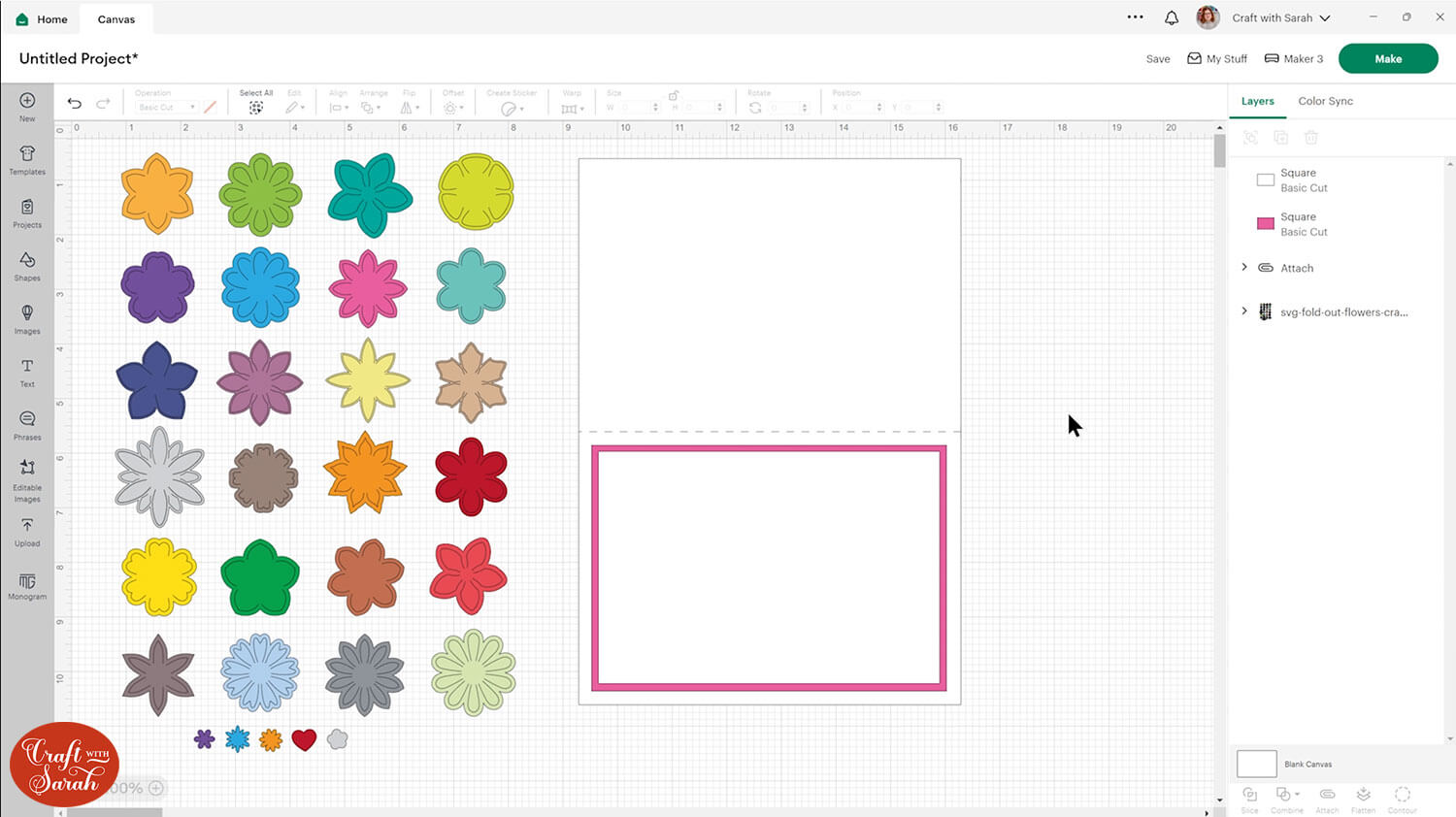Select the Text tool
This screenshot has height=817, width=1456.
[x=27, y=372]
